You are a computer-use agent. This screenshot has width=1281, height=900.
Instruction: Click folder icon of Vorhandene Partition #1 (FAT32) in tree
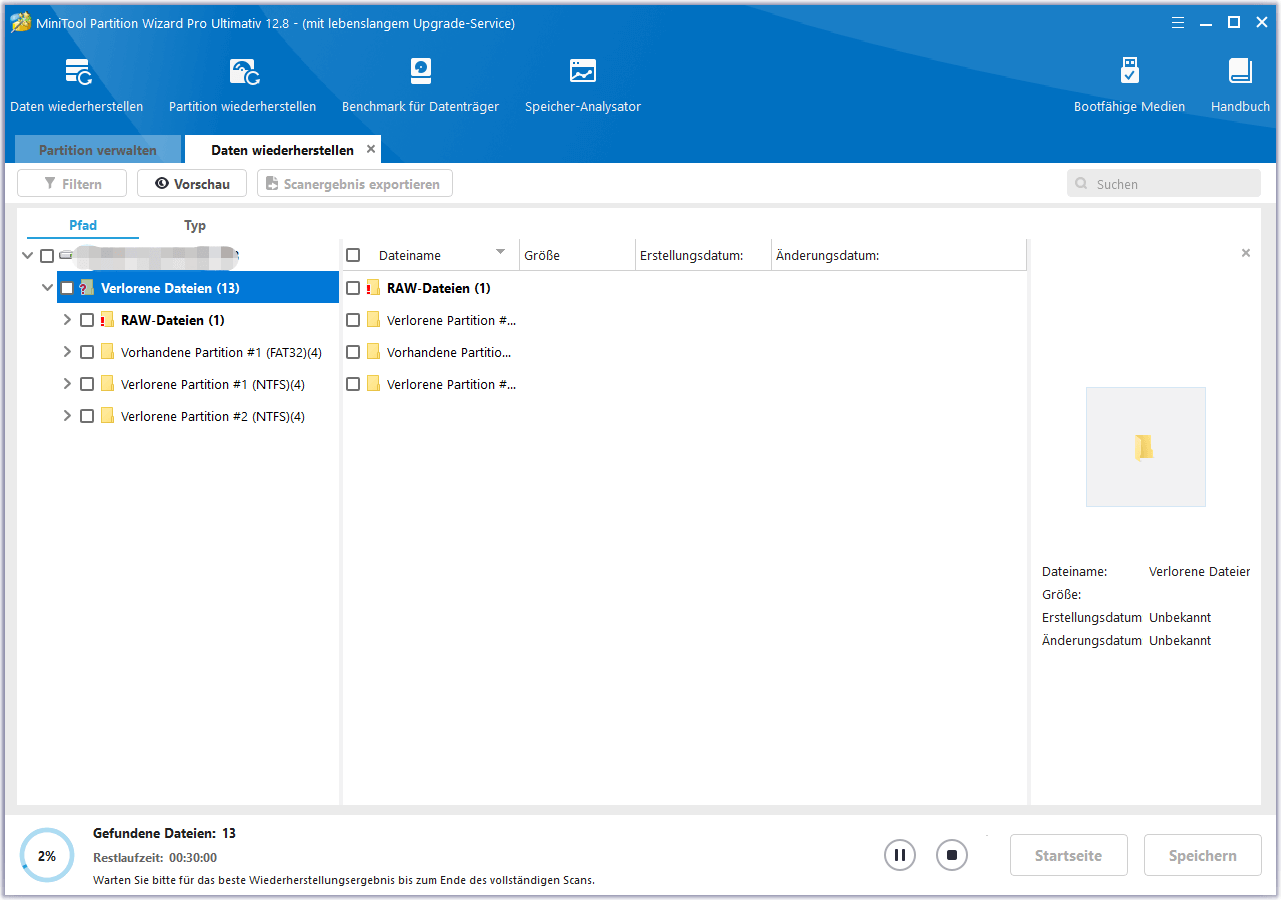(107, 352)
